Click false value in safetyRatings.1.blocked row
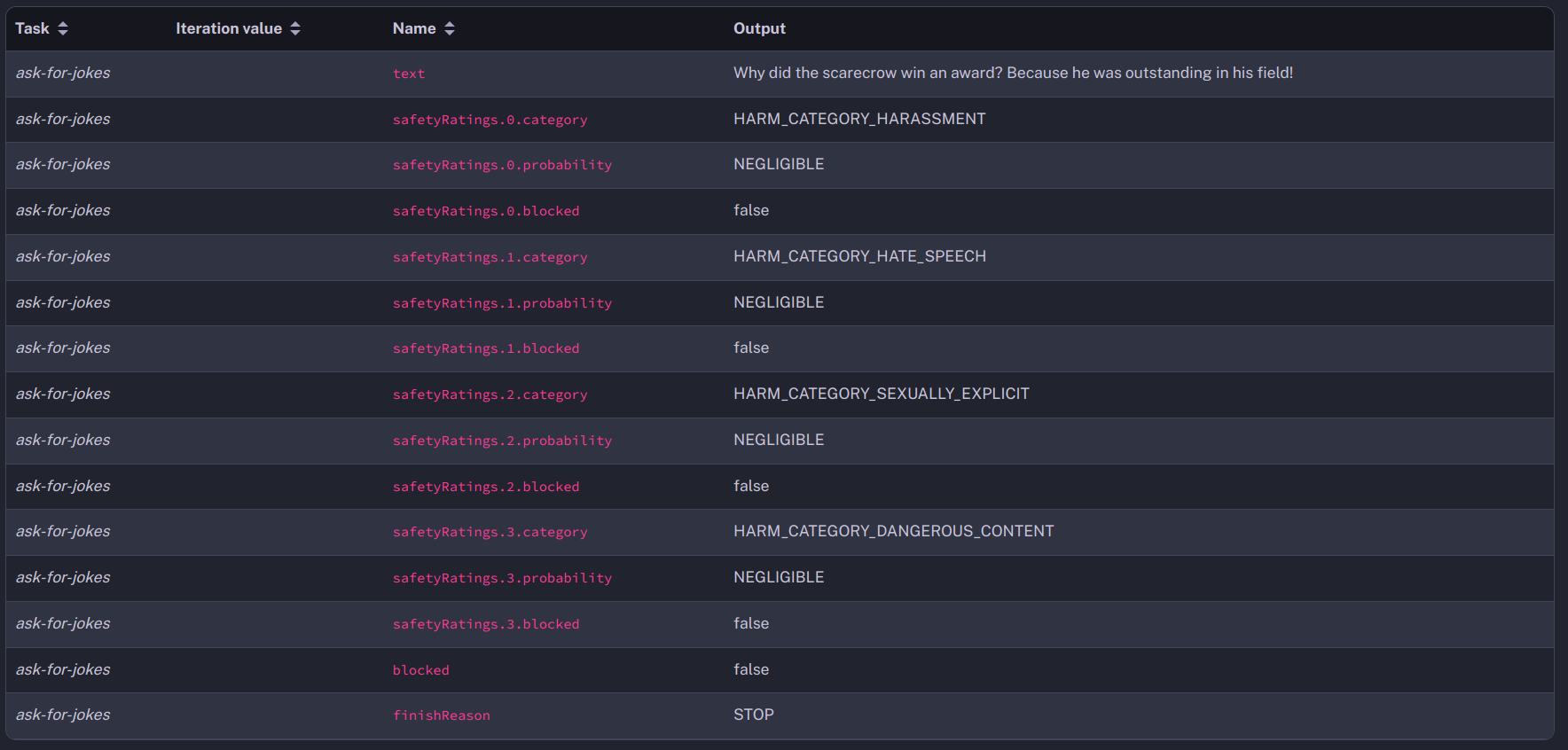1568x750 pixels. tap(751, 348)
